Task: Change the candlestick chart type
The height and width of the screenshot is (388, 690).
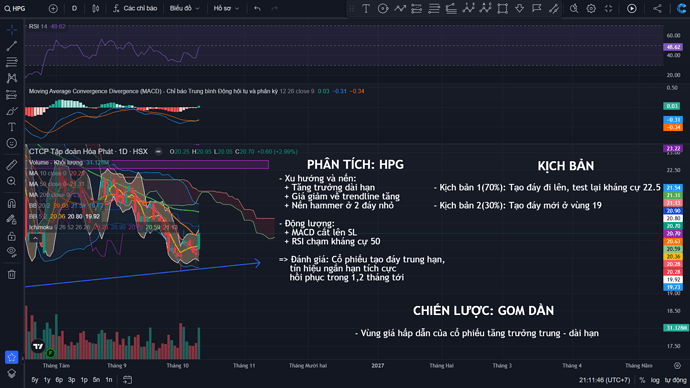Action: [95, 8]
